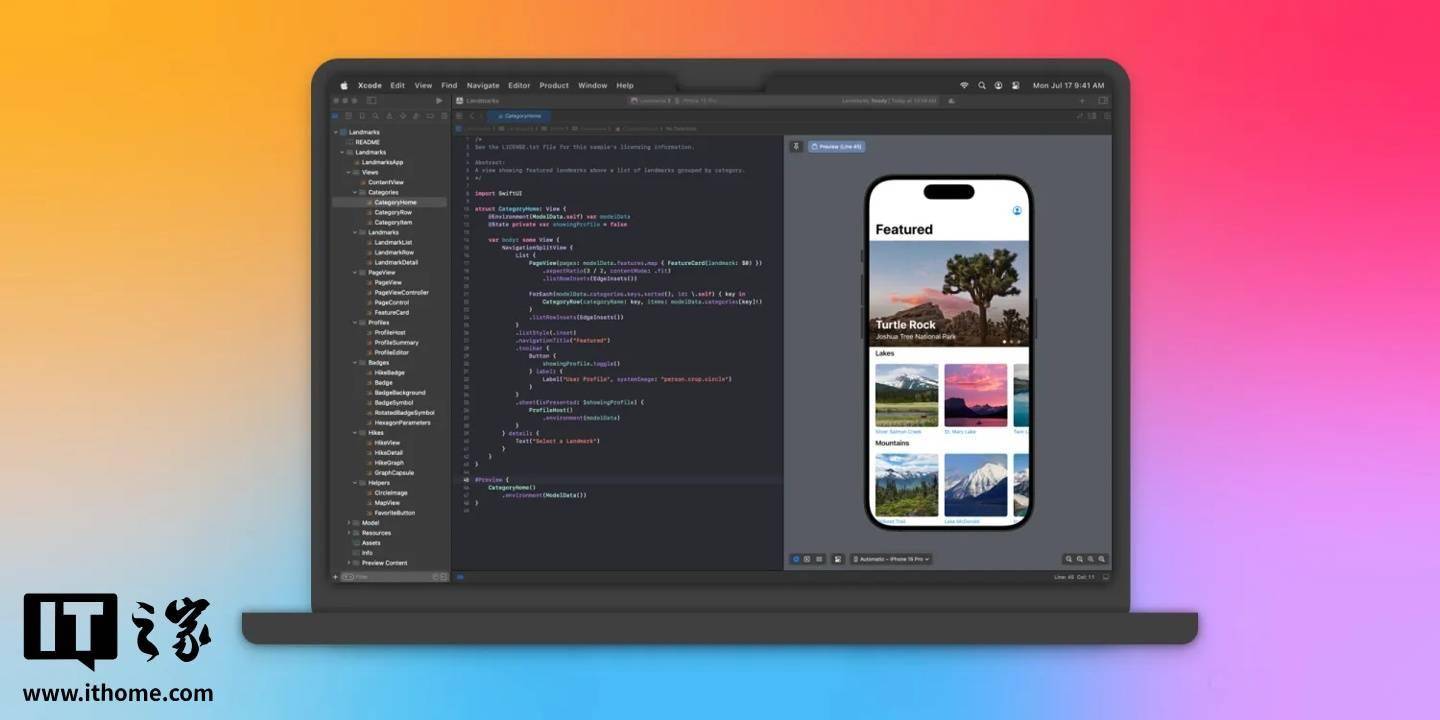Screen dimensions: 1440x720
Task: Open the Navigate menu
Action: click(483, 85)
